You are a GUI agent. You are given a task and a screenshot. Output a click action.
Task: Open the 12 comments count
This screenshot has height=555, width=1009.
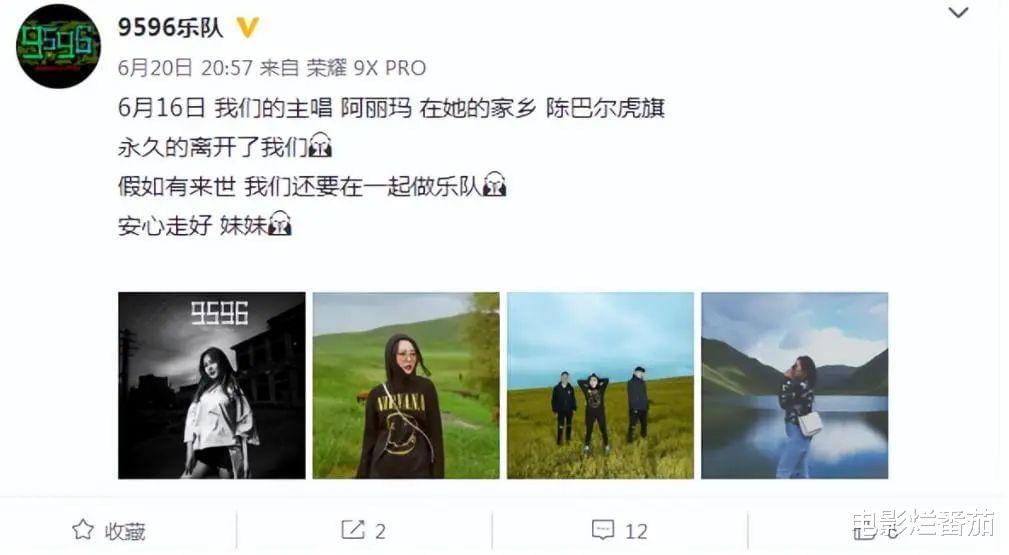click(636, 531)
